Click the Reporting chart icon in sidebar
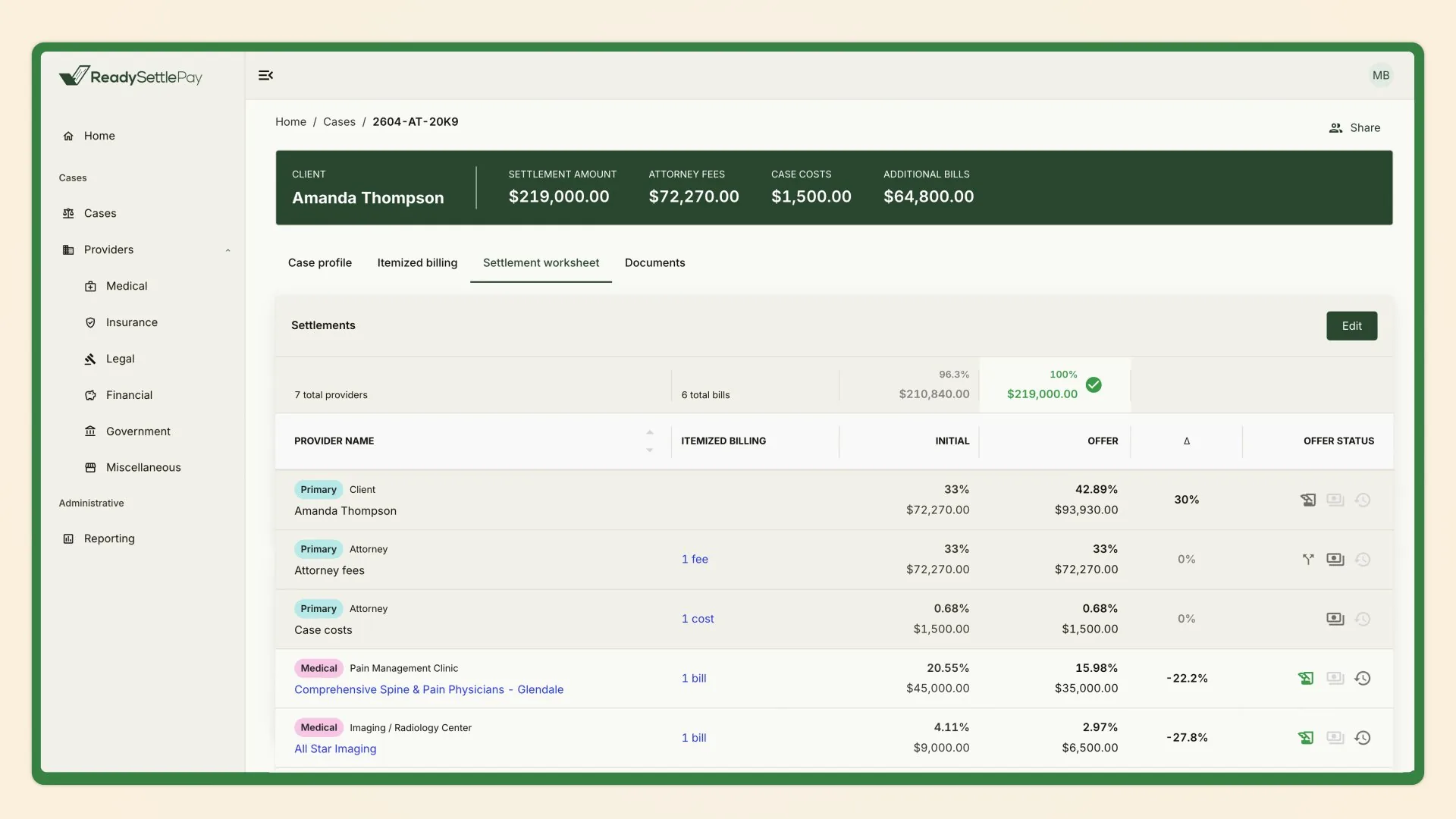The width and height of the screenshot is (1456, 819). (x=68, y=538)
